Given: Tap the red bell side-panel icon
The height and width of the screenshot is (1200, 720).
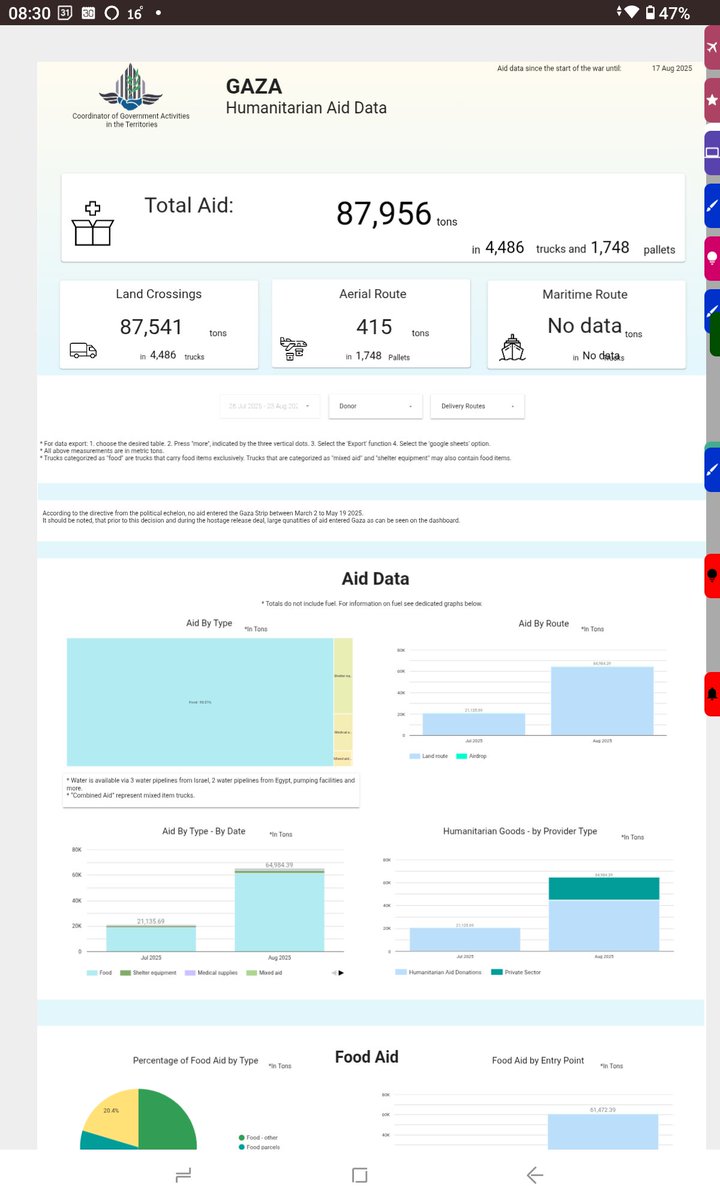Looking at the screenshot, I should coord(712,694).
